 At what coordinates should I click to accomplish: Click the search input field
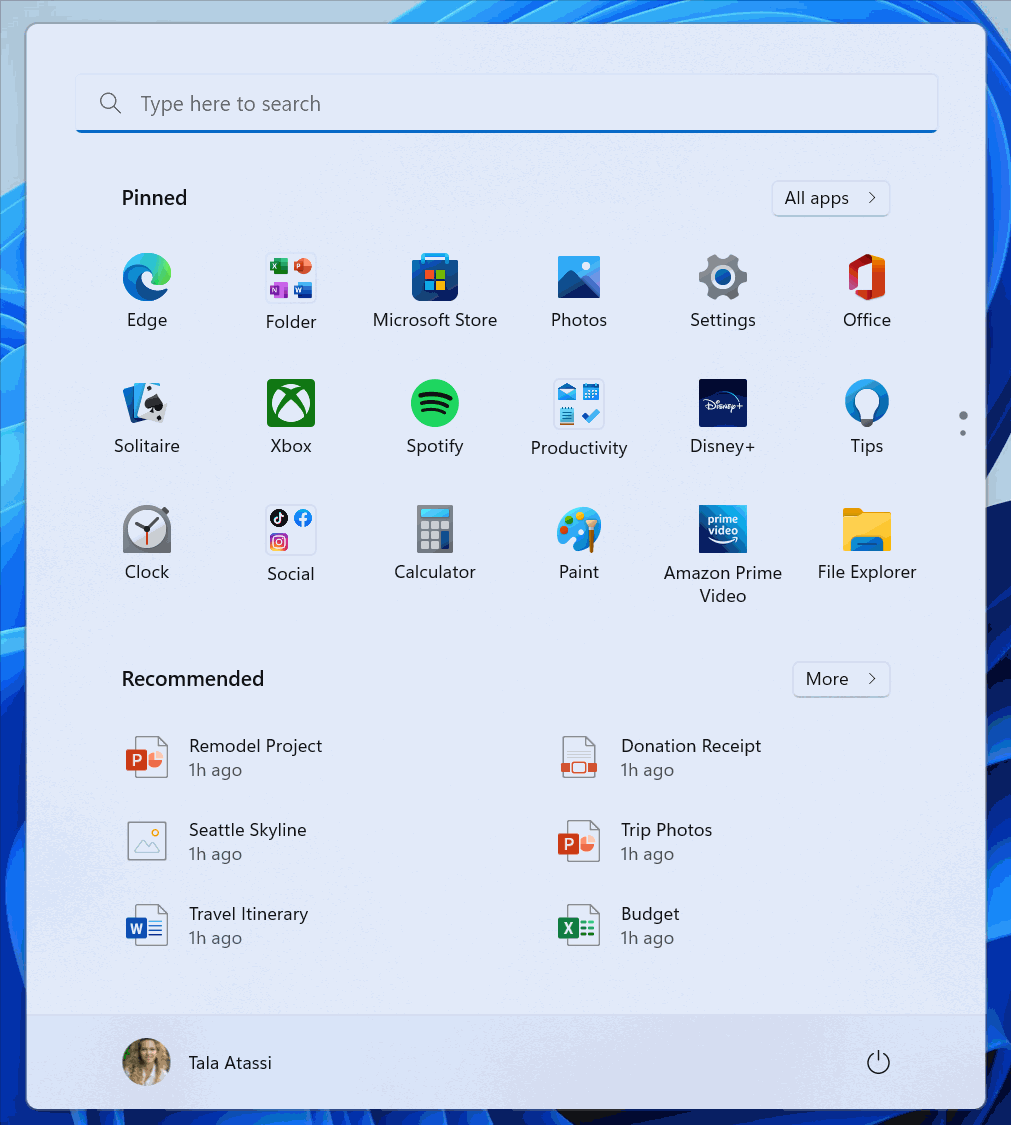point(505,102)
